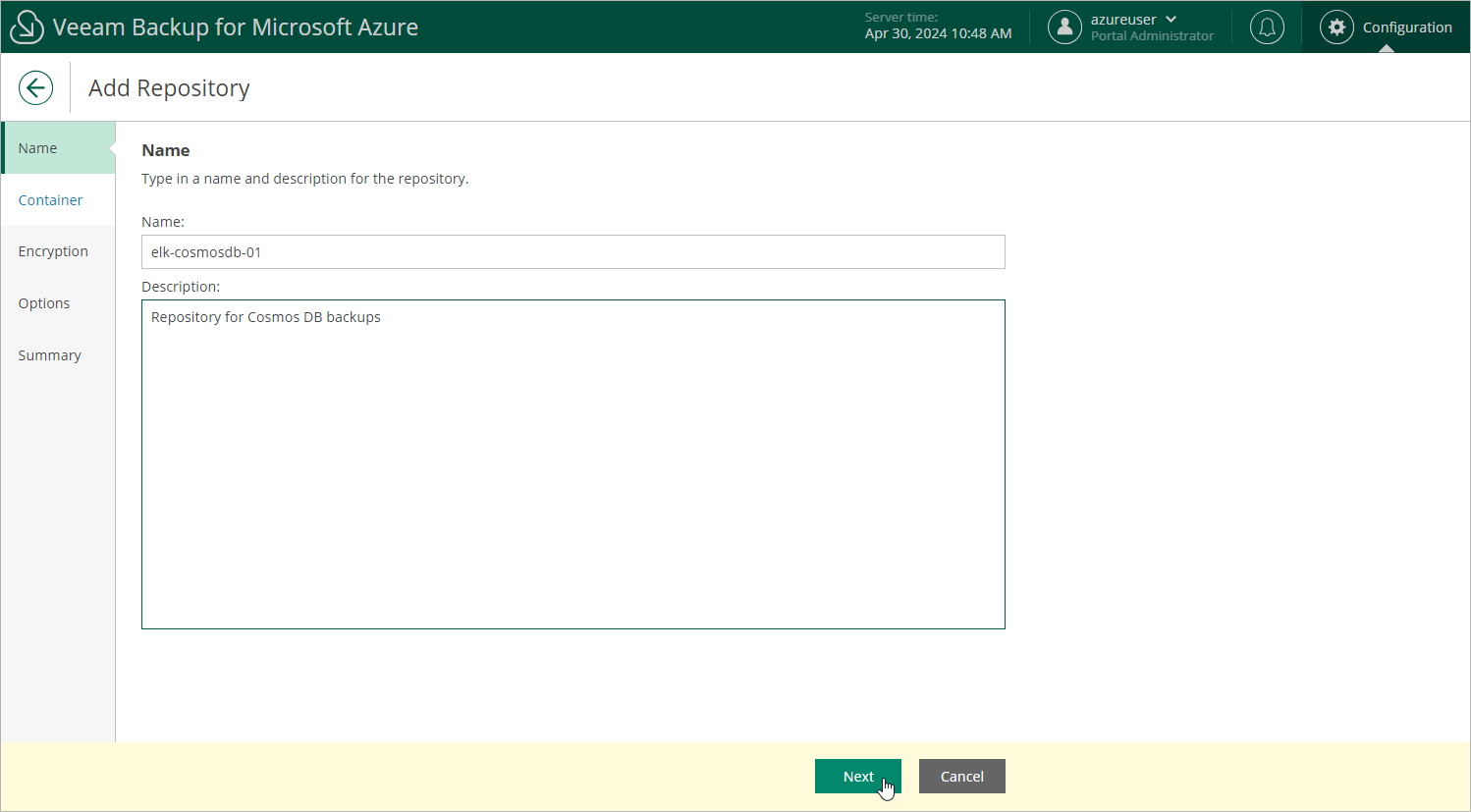Open the Options wizard step
This screenshot has height=812, width=1471.
pyautogui.click(x=58, y=303)
